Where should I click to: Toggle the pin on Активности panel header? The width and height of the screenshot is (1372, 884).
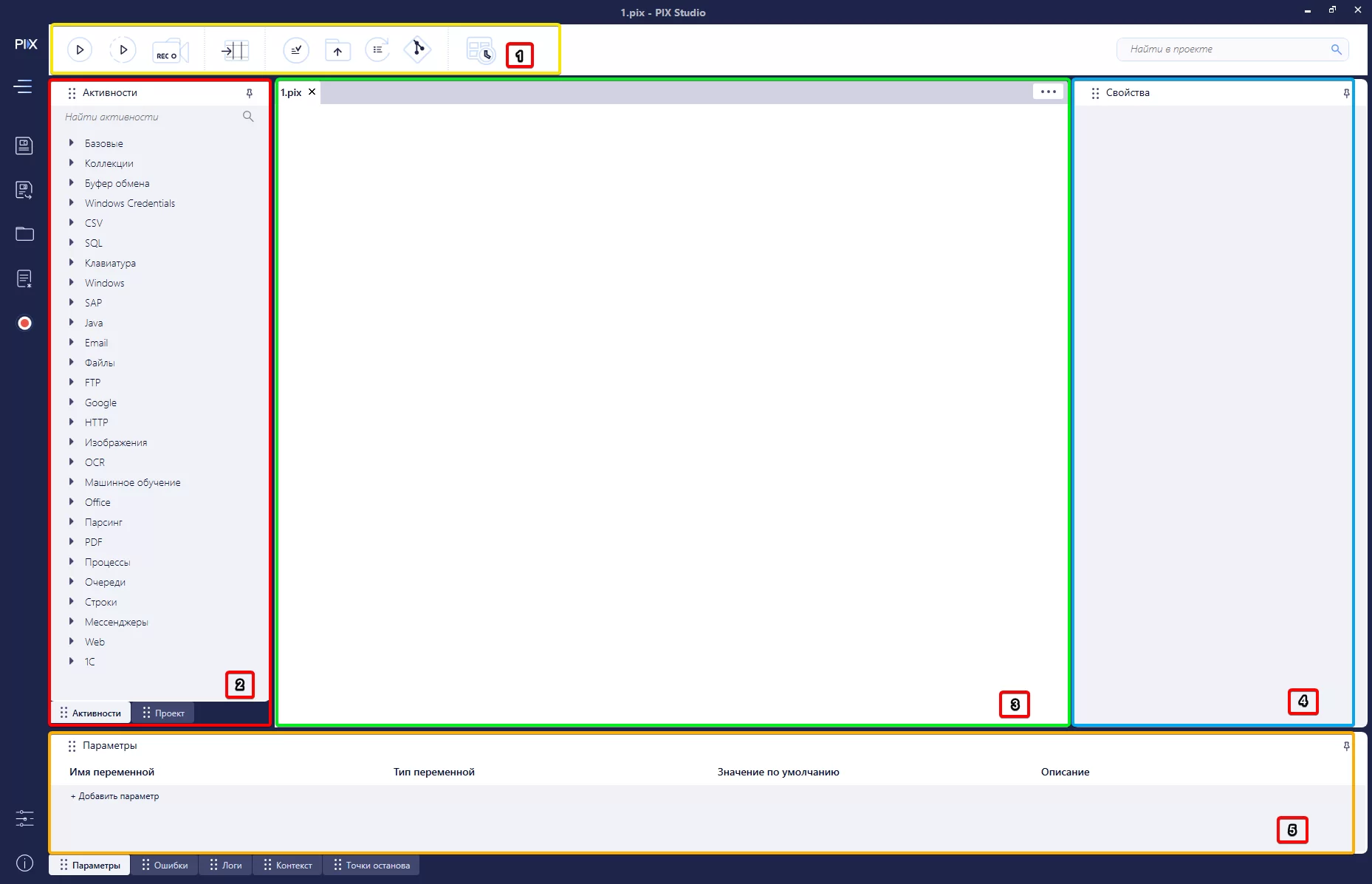[250, 93]
